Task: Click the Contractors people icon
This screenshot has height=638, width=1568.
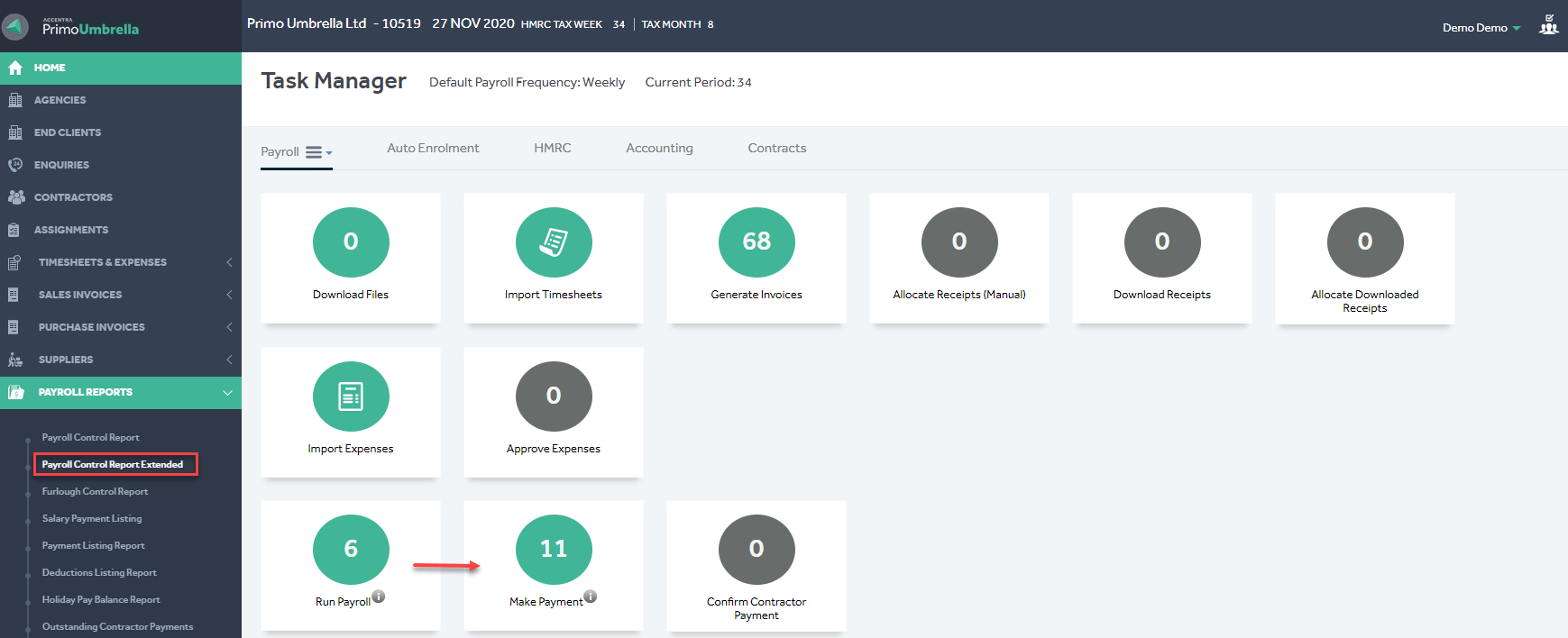Action: pos(16,197)
